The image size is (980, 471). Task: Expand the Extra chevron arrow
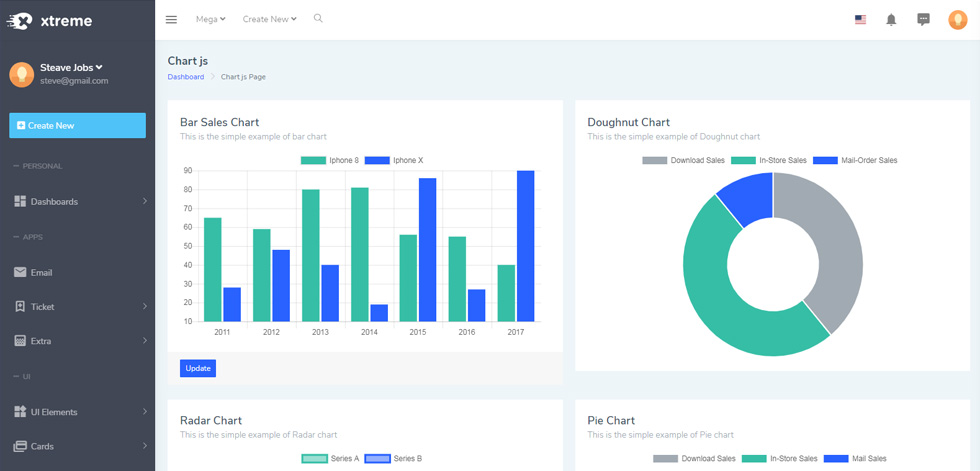(x=144, y=341)
